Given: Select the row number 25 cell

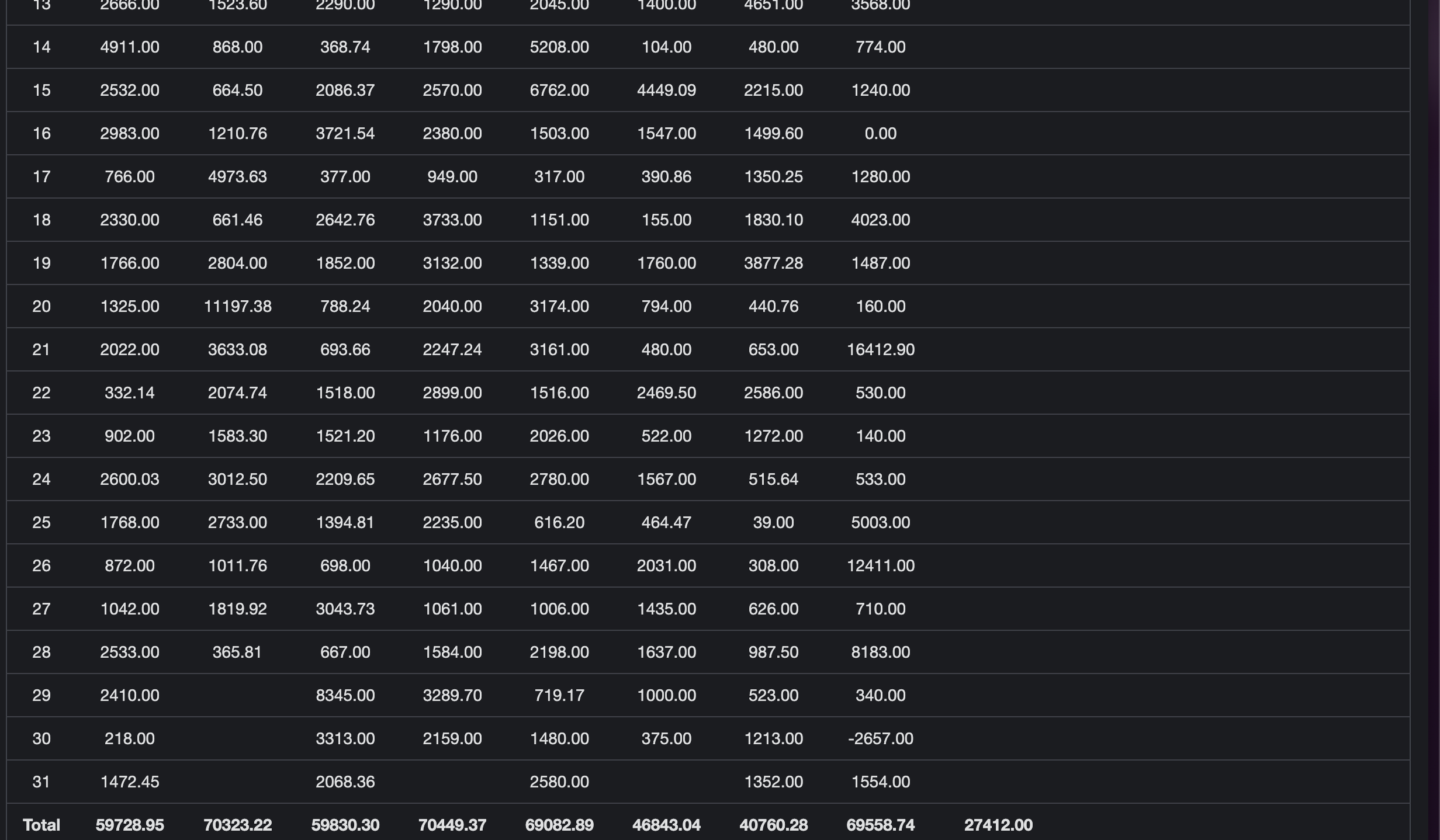Looking at the screenshot, I should (41, 522).
